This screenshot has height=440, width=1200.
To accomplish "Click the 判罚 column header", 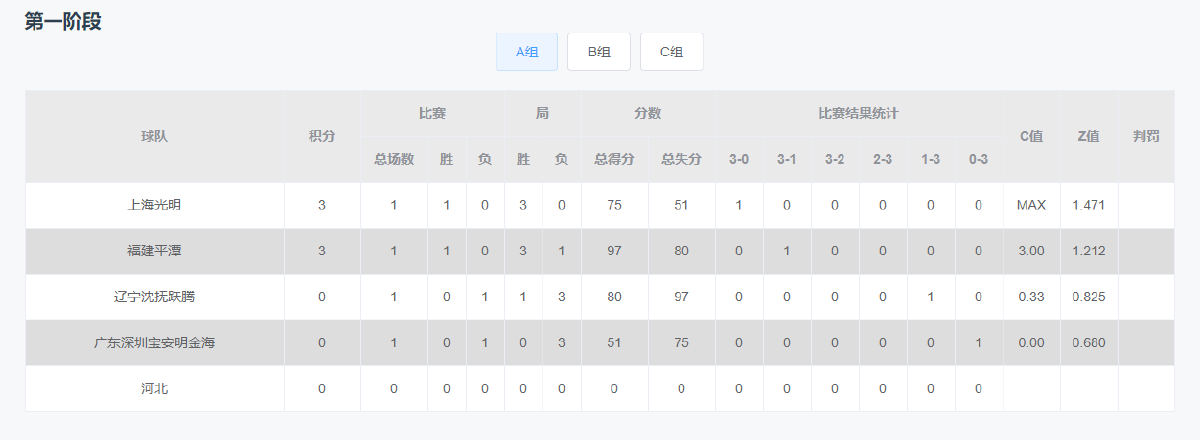I will coord(1146,137).
